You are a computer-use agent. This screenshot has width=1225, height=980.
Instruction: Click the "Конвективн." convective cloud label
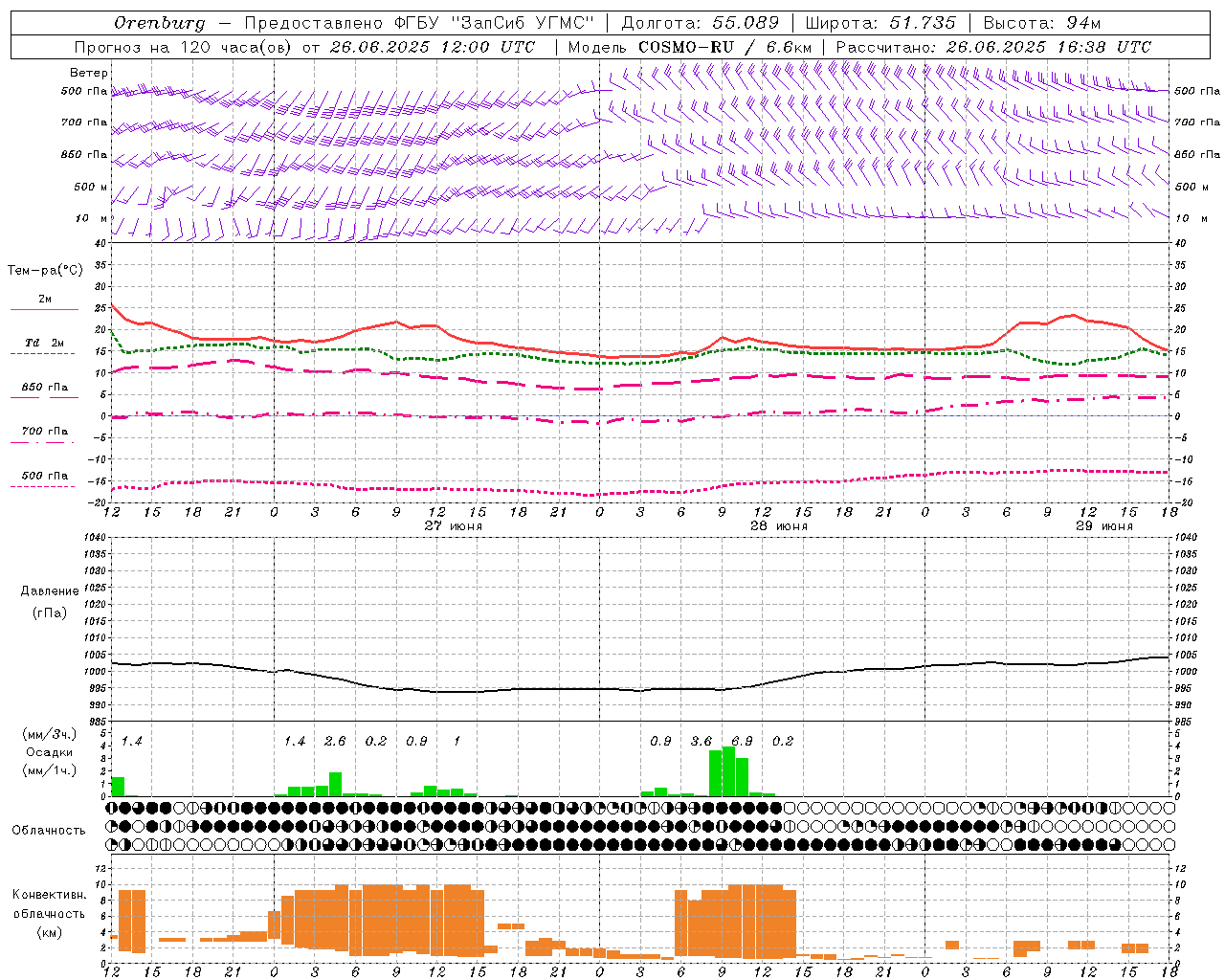coord(49,895)
